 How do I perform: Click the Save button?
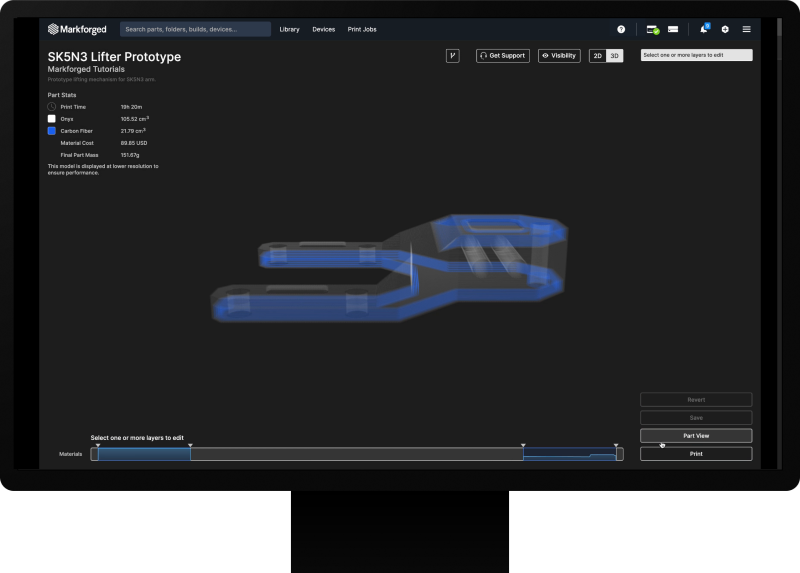[x=696, y=417]
